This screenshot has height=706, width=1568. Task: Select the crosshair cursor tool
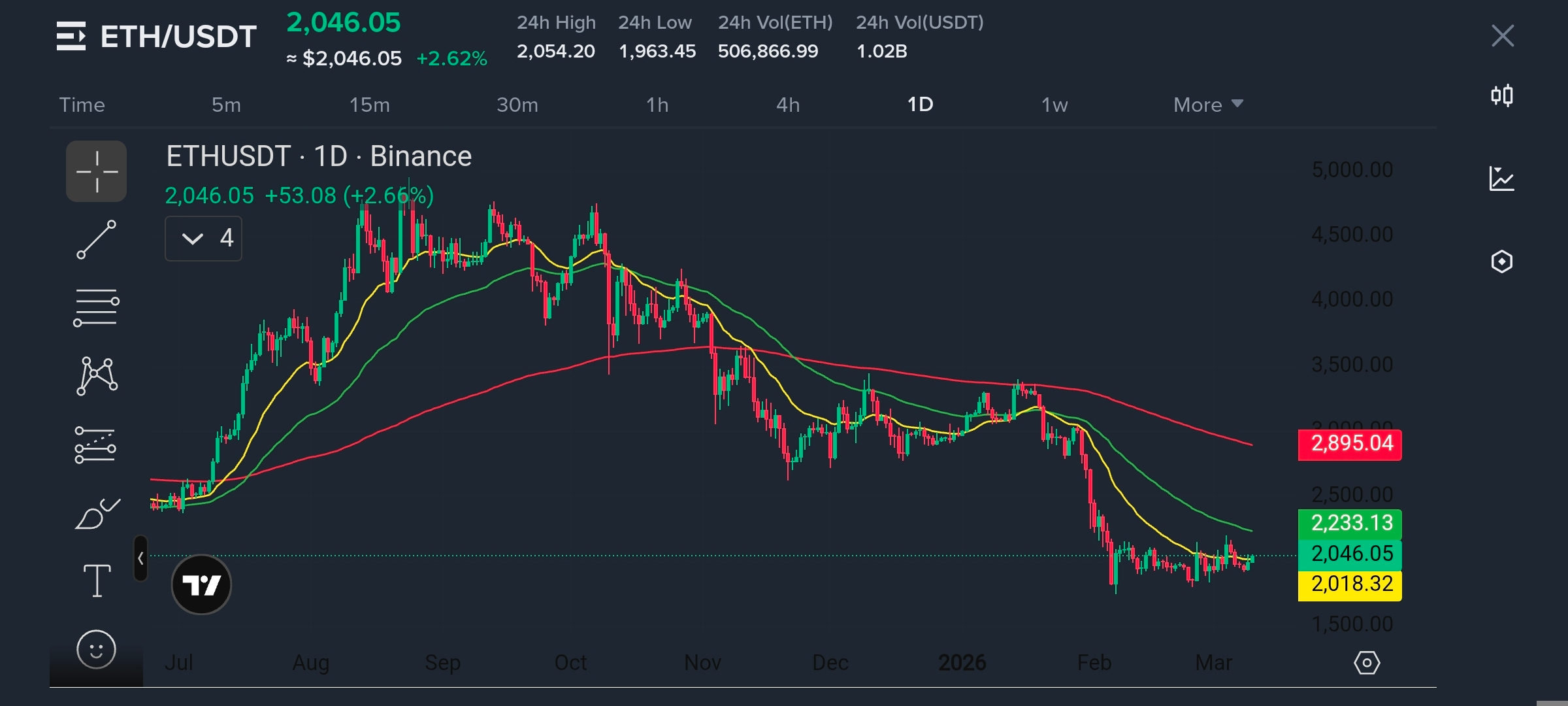[x=96, y=171]
